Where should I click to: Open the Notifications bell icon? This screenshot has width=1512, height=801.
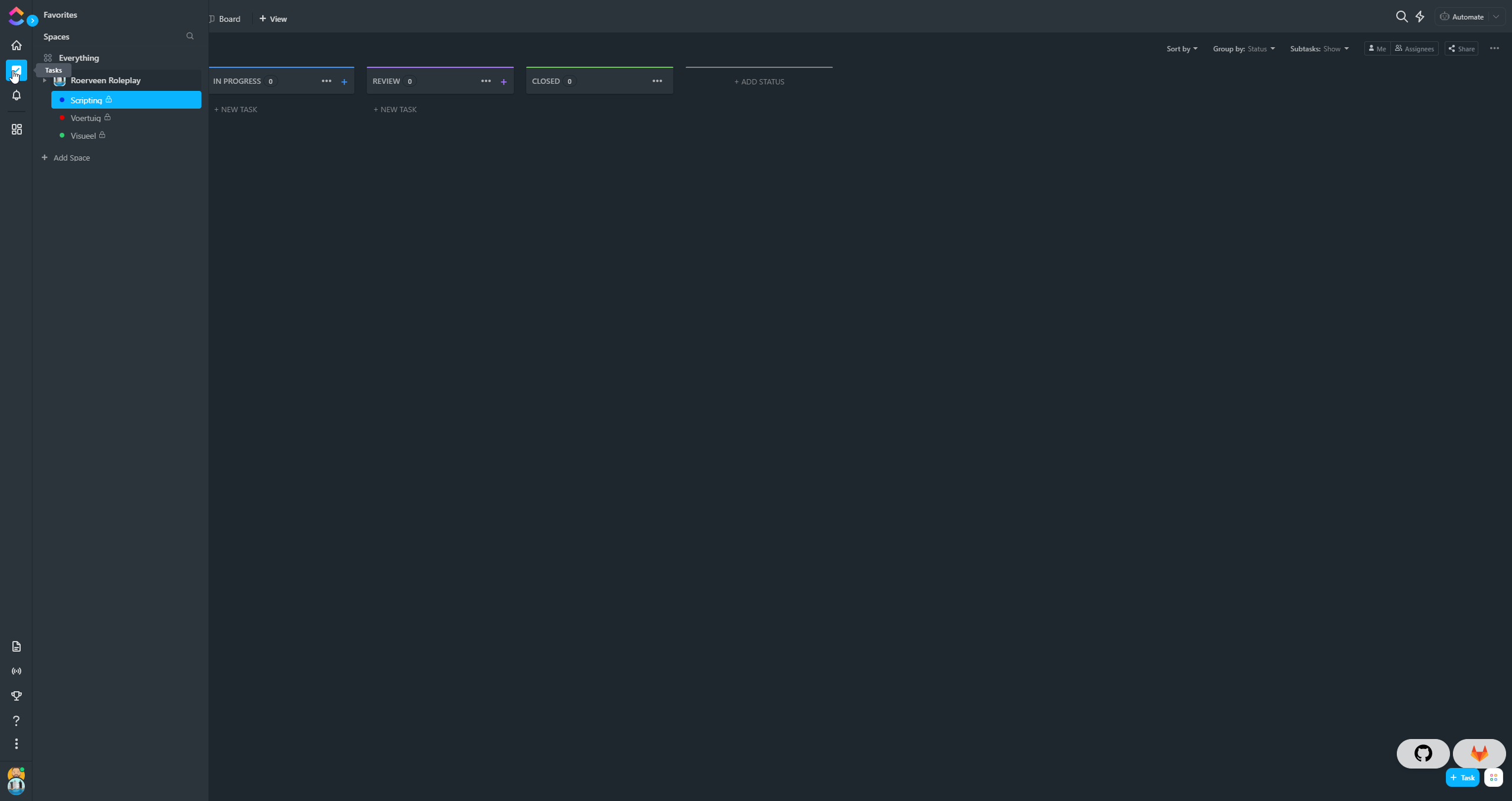click(17, 95)
